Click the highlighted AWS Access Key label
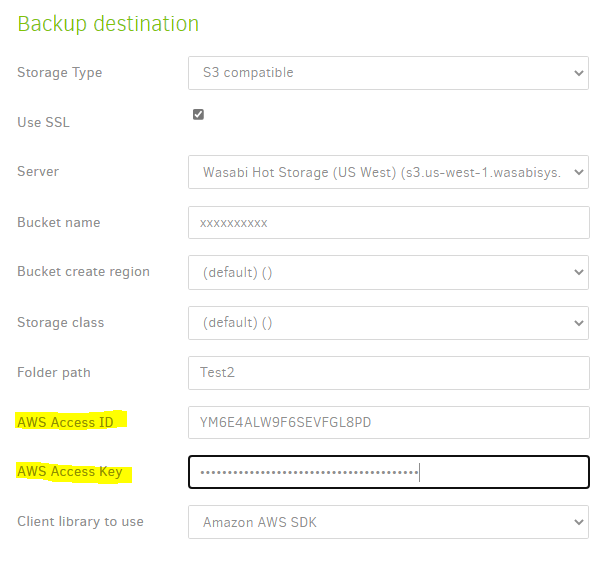 [x=70, y=472]
